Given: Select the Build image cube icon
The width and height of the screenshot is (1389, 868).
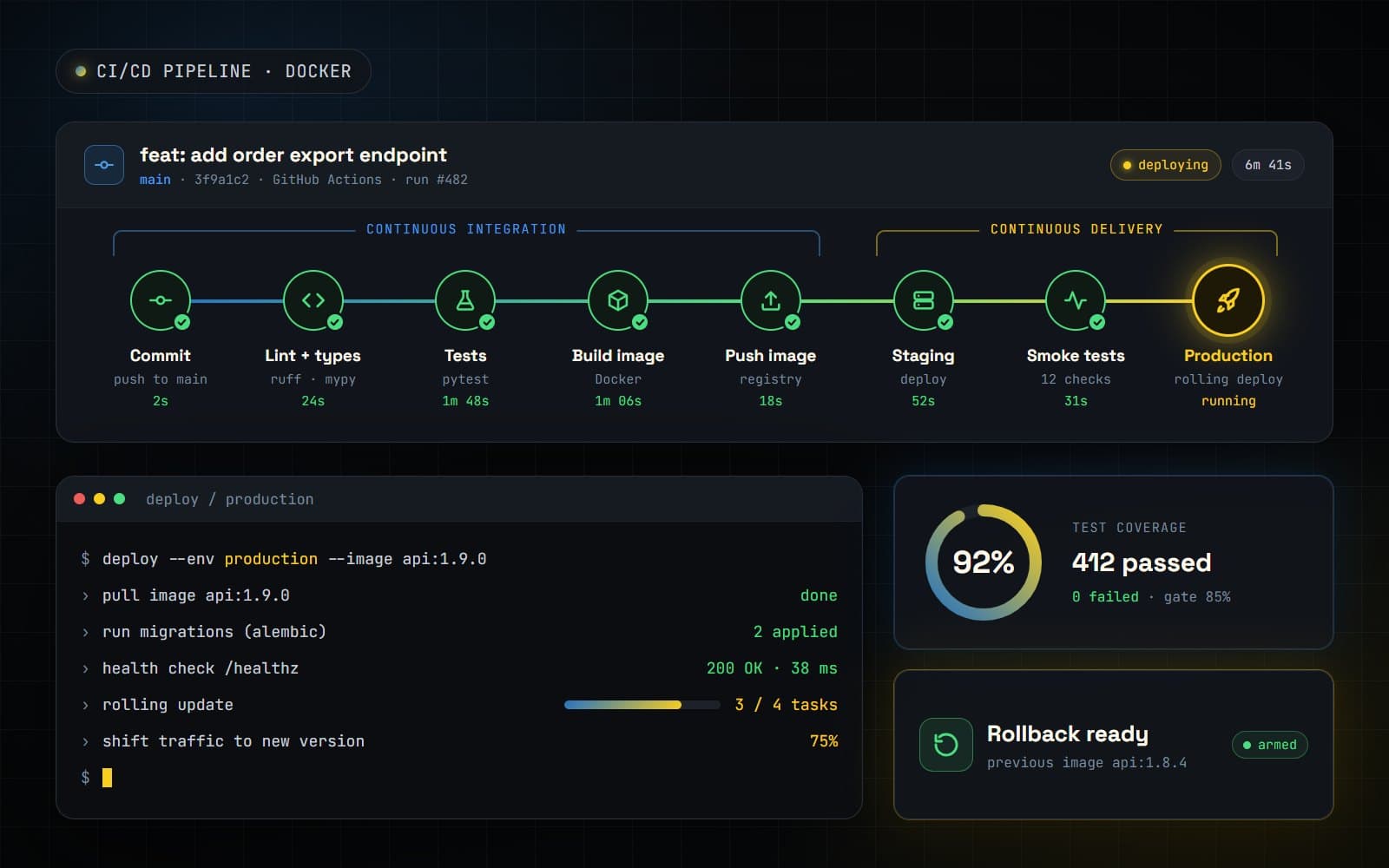Looking at the screenshot, I should (x=618, y=300).
